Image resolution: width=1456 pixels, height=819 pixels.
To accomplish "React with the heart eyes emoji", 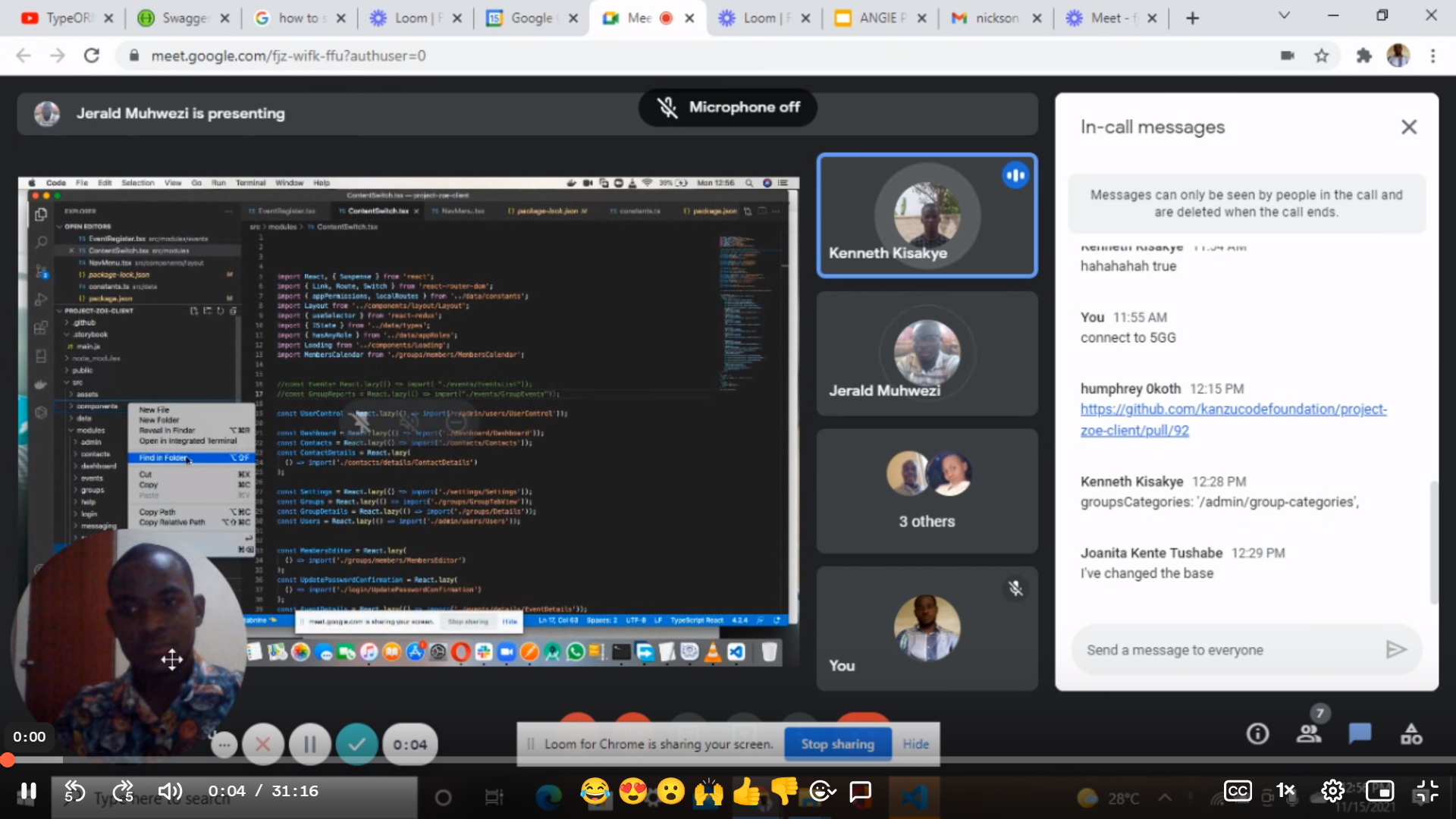I will [633, 792].
